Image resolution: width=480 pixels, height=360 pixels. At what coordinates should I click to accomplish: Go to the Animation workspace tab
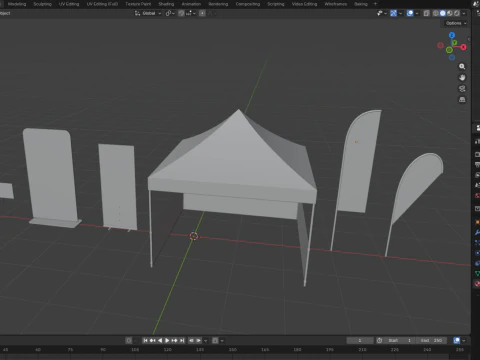click(191, 4)
